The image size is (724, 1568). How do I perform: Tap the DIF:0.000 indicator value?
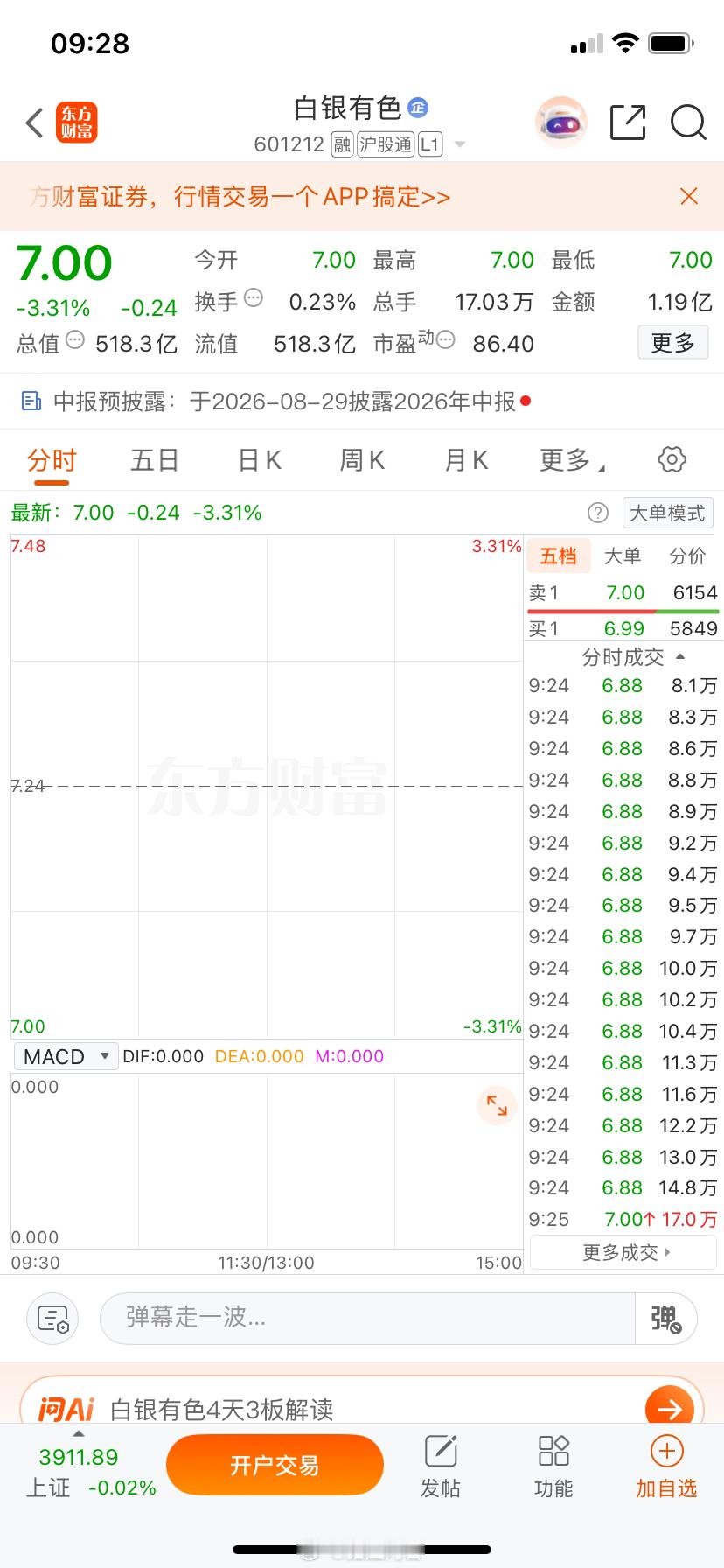point(163,1056)
